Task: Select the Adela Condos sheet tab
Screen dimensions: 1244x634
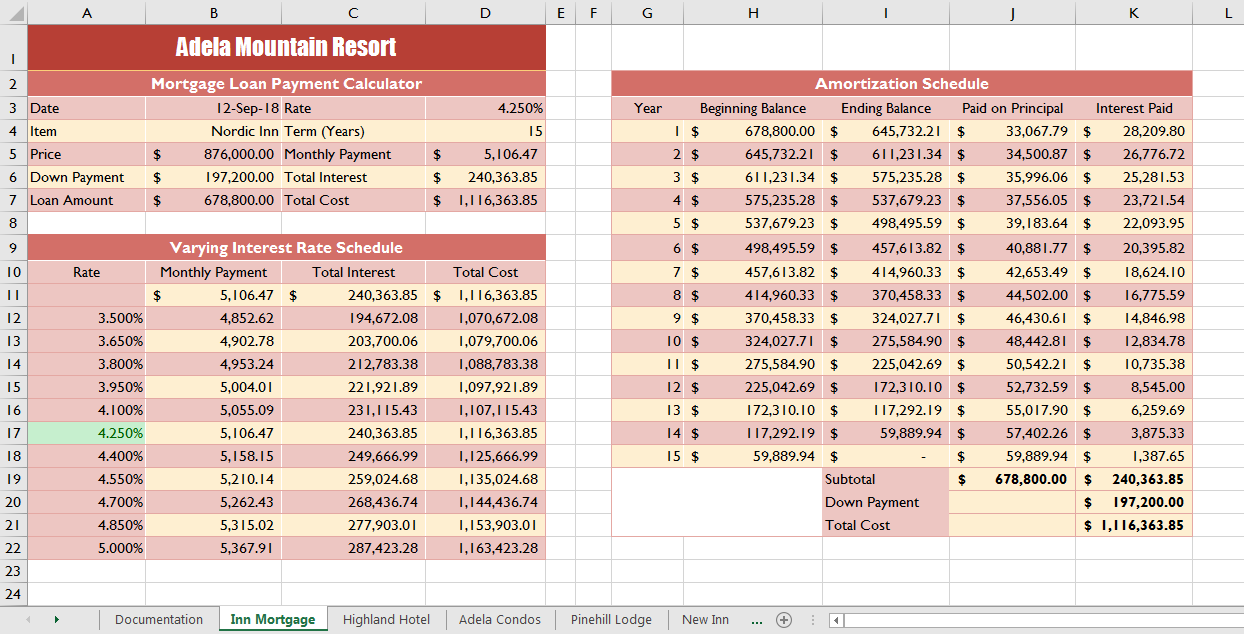Action: [499, 620]
